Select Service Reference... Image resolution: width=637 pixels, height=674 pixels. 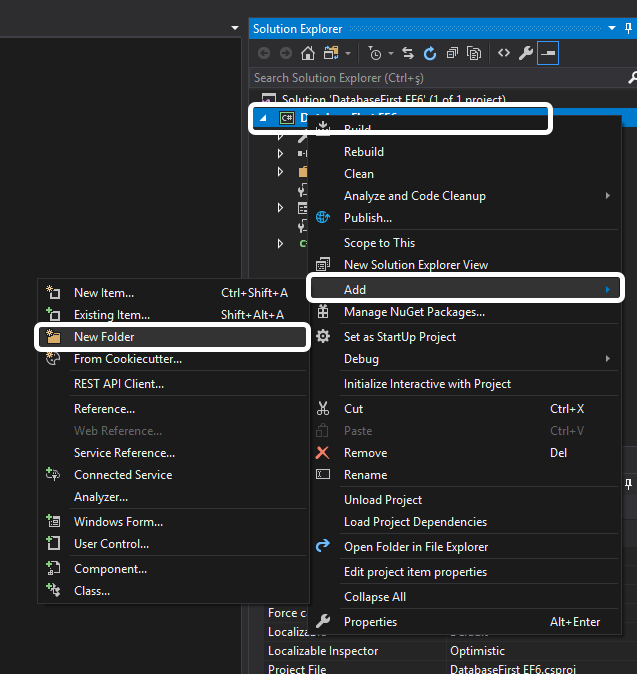click(173, 453)
